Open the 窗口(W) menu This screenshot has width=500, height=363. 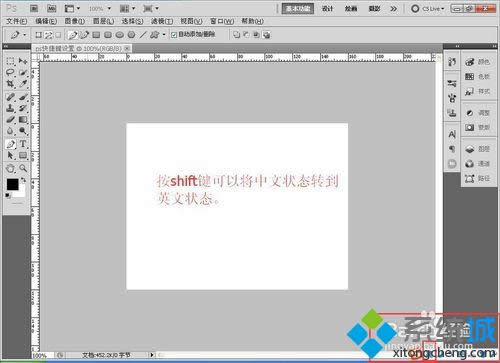222,21
